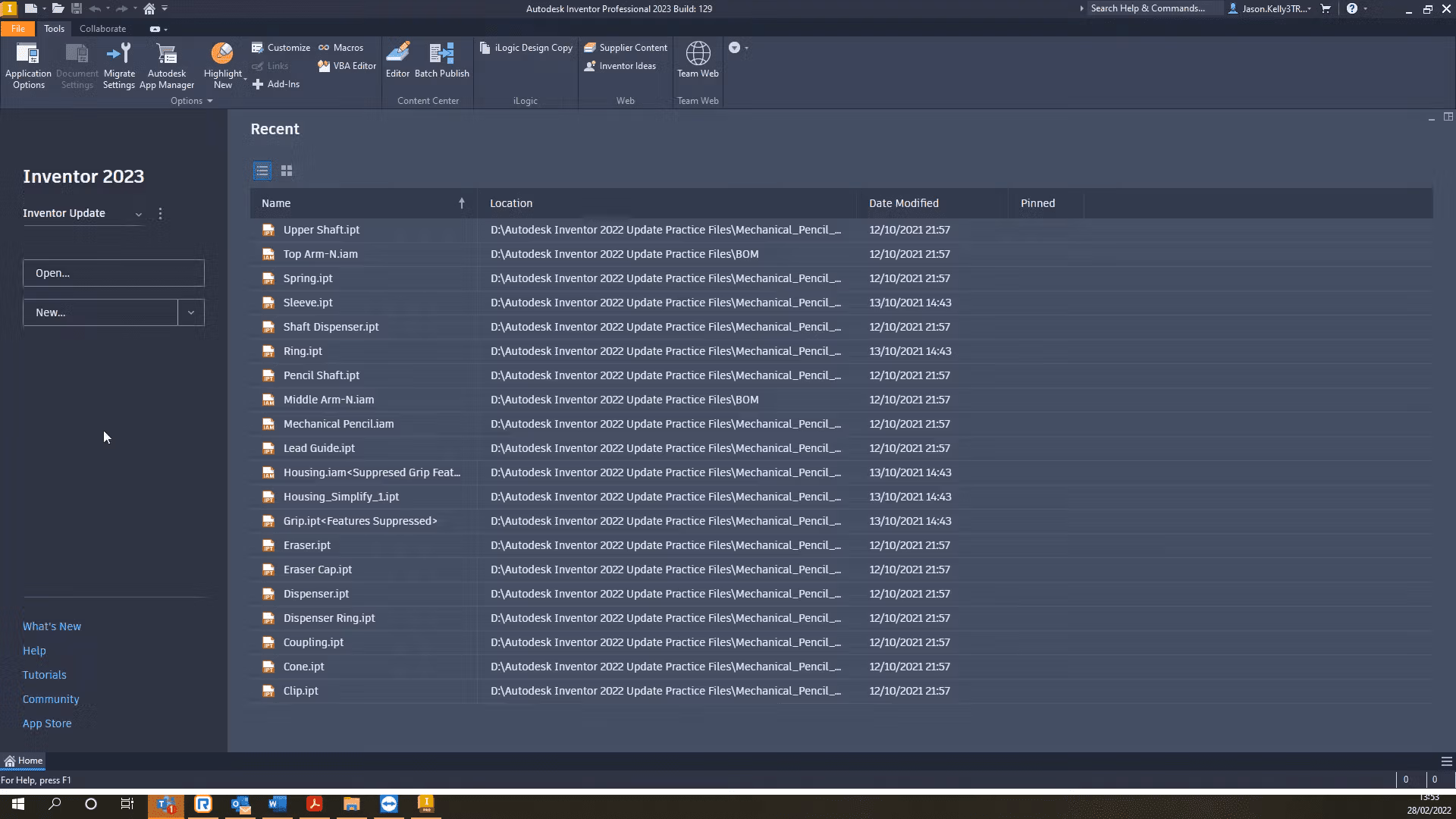Viewport: 1456px width, 819px height.
Task: Select Housing_Simplify_1.ipt recent file
Action: click(x=841, y=497)
